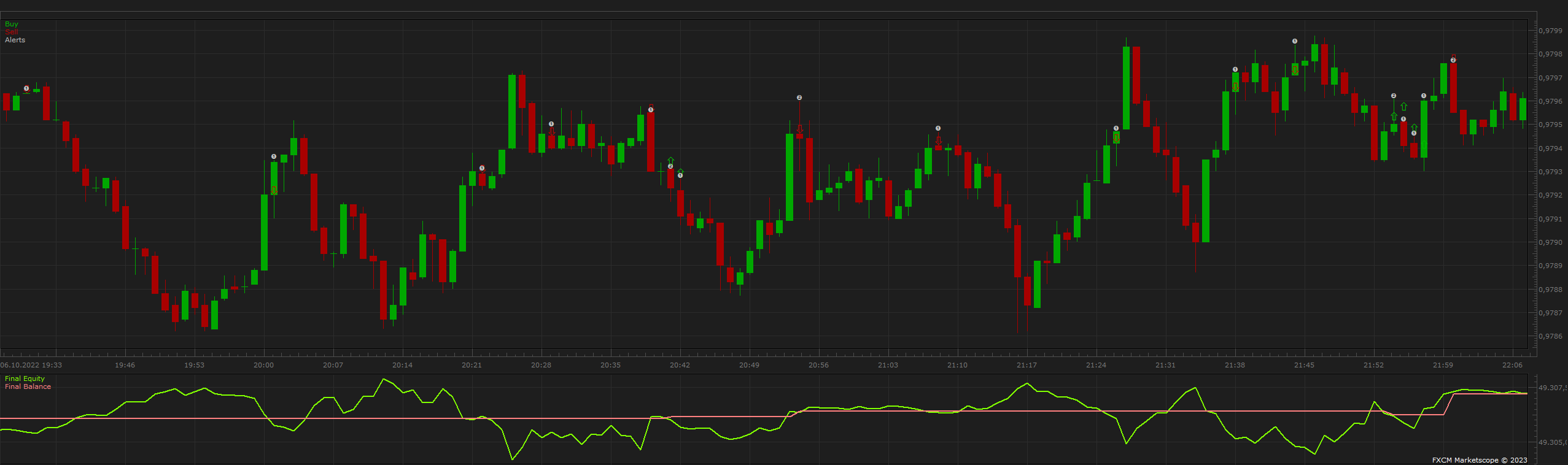The image size is (1568, 465).
Task: Click the 0,9791 price axis label
Action: [1550, 219]
